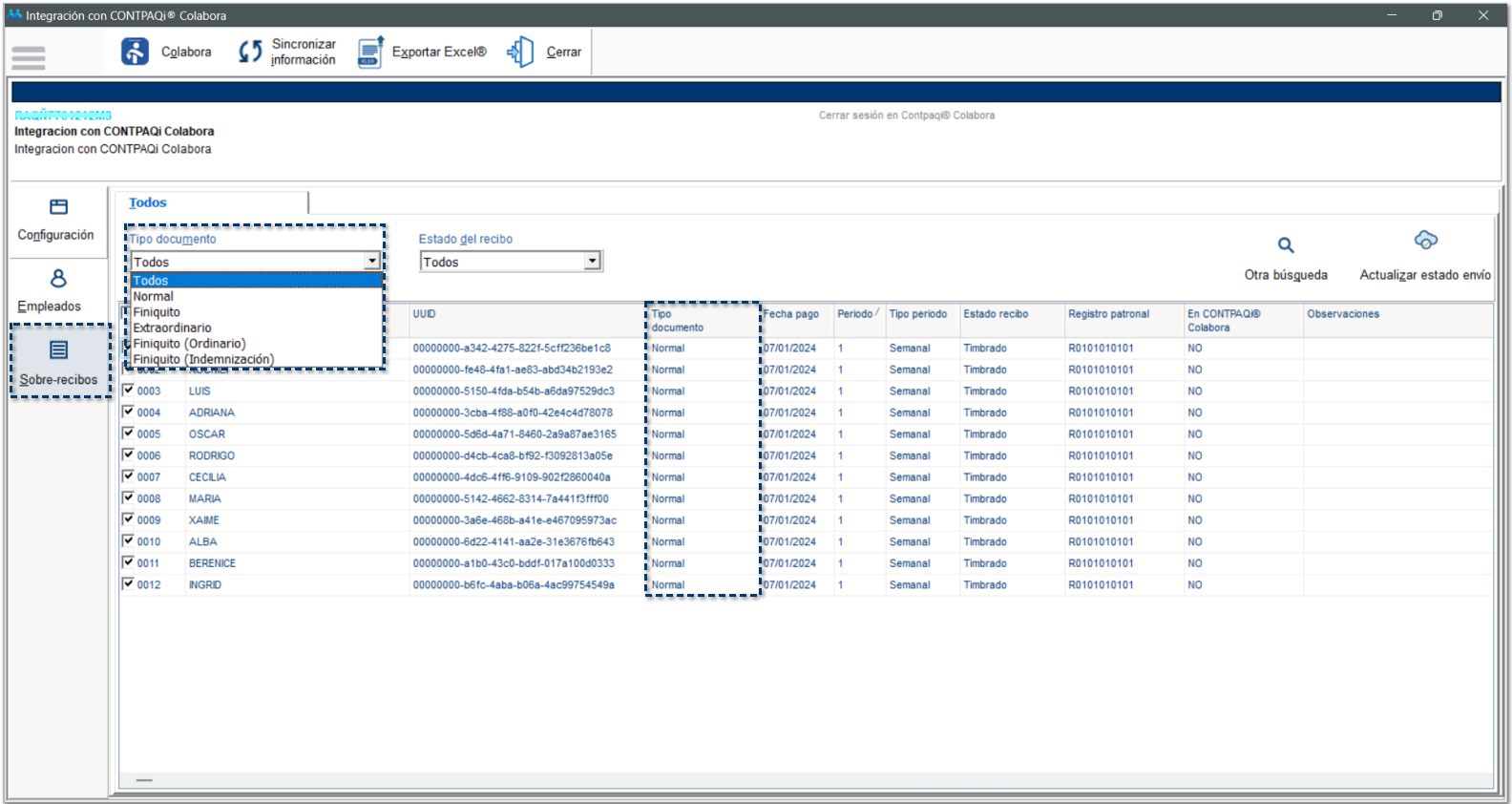This screenshot has height=804, width=1512.
Task: Click the Sincronizar información icon
Action: (x=250, y=52)
